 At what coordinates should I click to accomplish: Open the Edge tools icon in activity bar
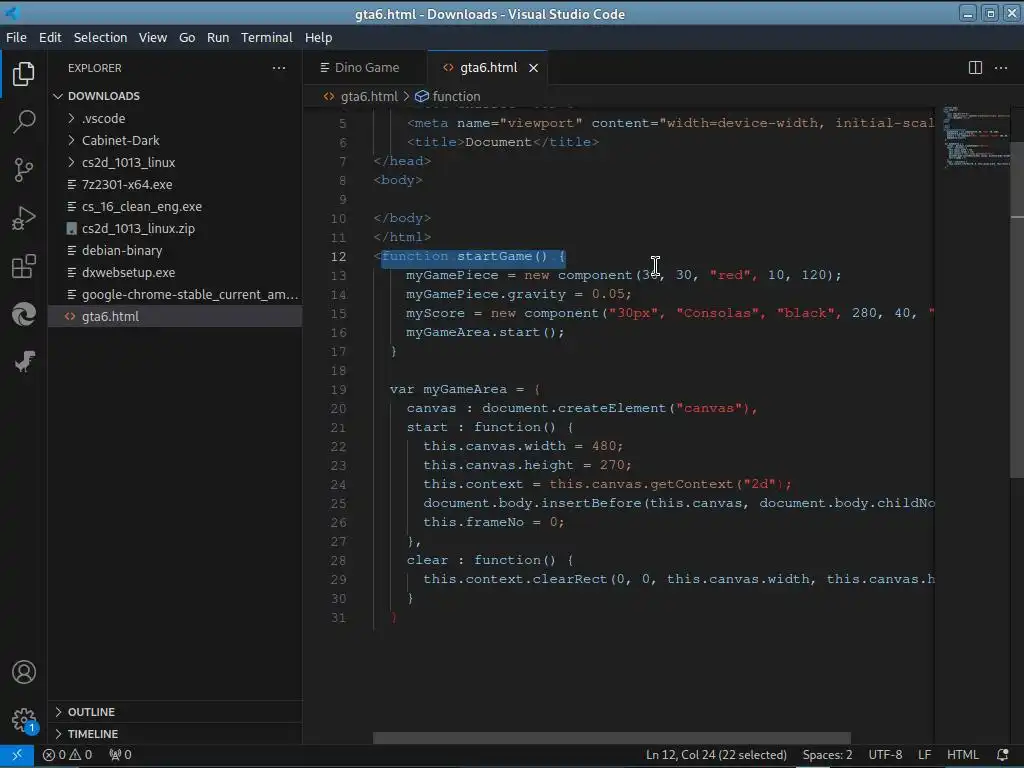24,314
